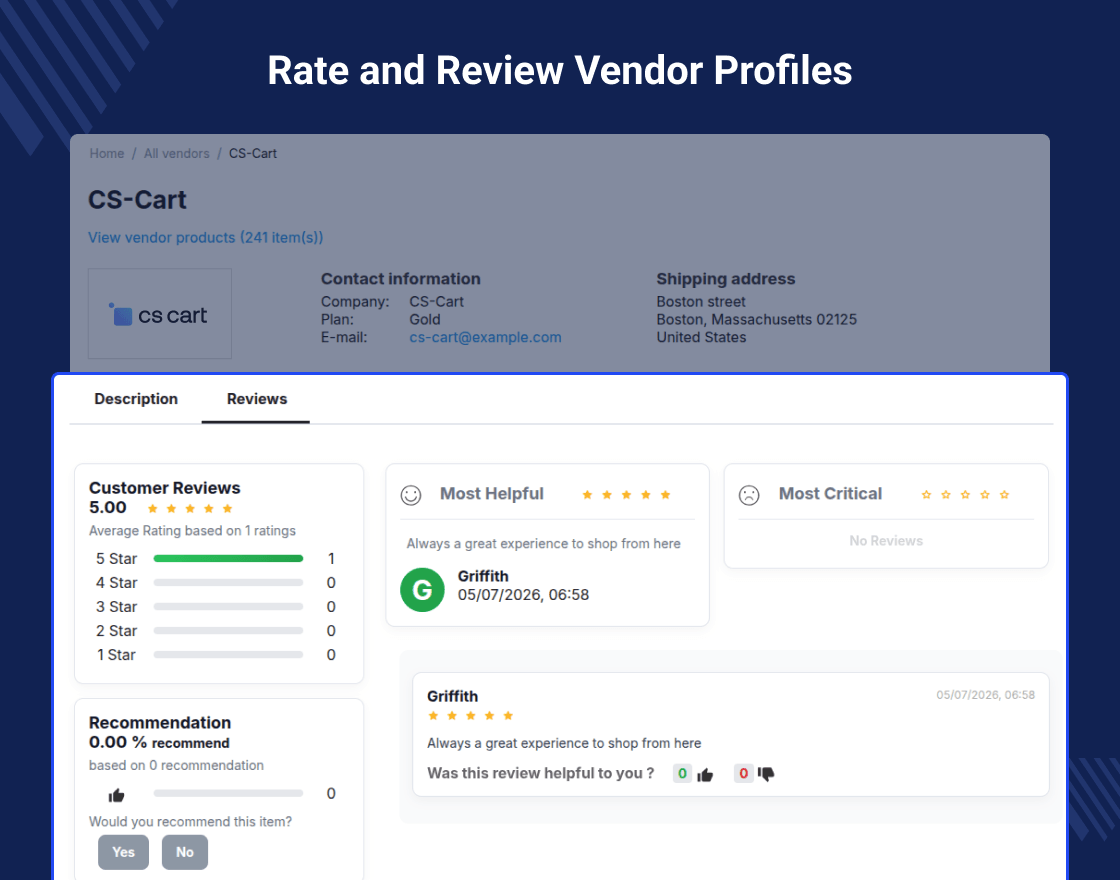Click 'Was this review helpful to you ?' text

pyautogui.click(x=541, y=774)
